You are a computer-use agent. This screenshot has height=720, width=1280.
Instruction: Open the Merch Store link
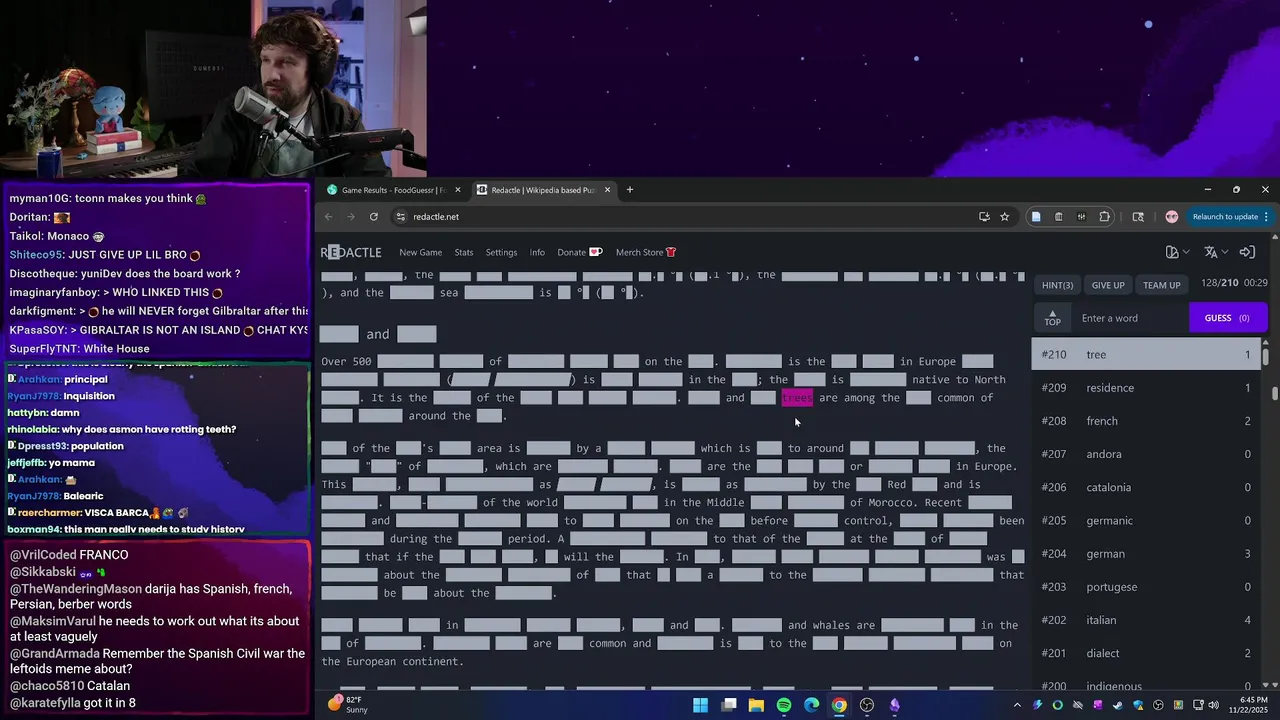645,252
